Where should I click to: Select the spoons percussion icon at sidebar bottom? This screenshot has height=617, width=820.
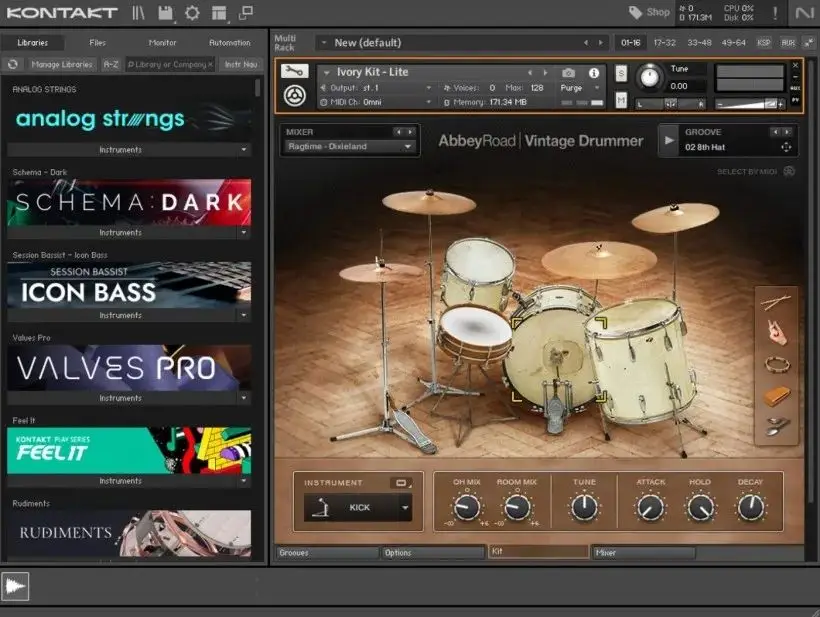point(777,426)
